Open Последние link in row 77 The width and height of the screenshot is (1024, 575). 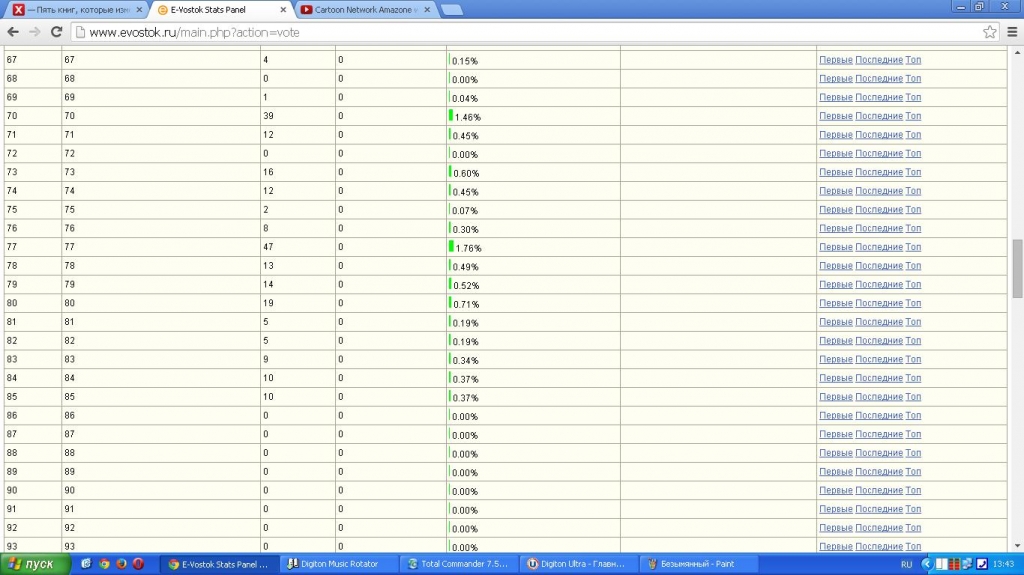[x=878, y=247]
